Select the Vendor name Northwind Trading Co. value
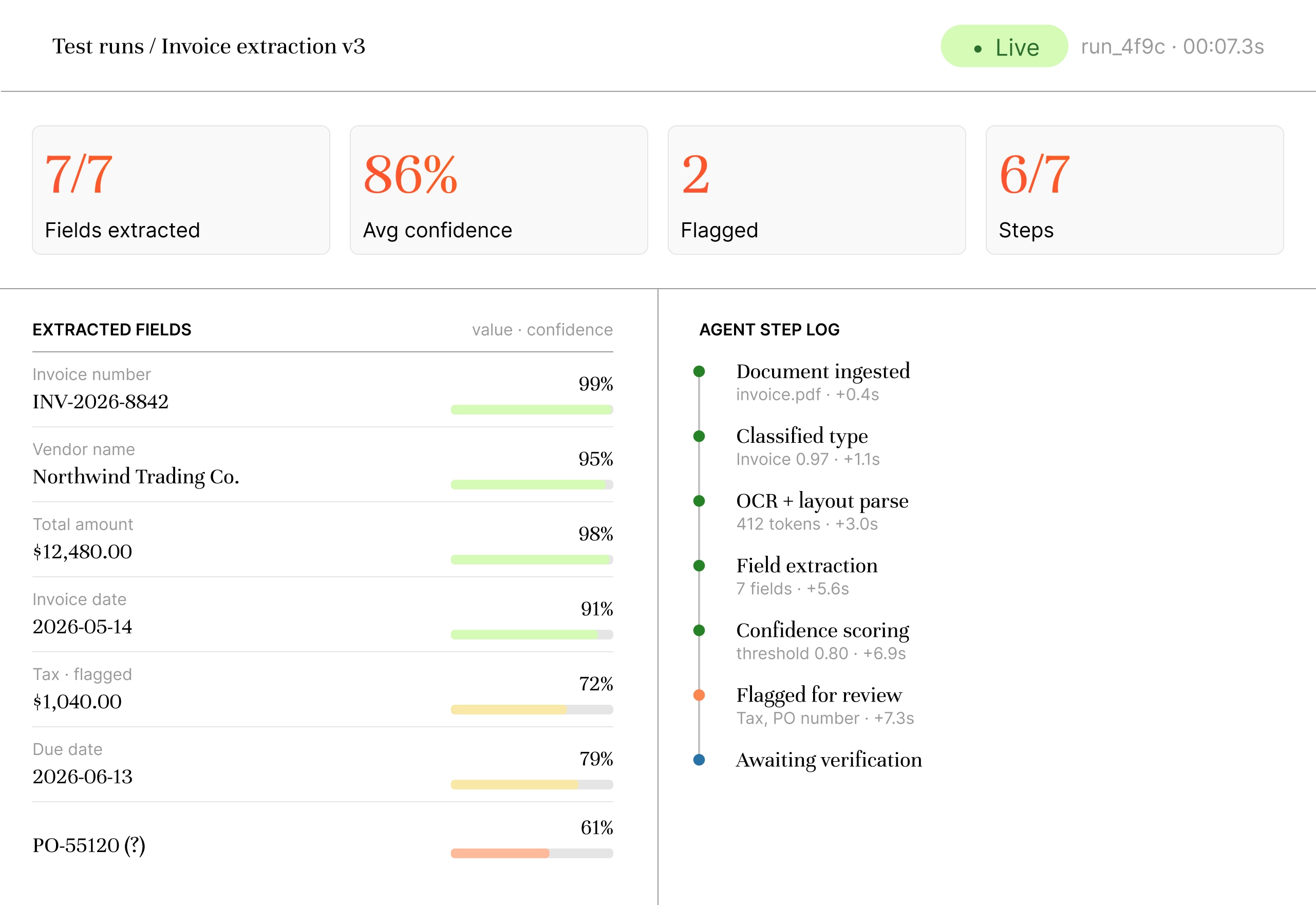The height and width of the screenshot is (905, 1316). (x=136, y=477)
